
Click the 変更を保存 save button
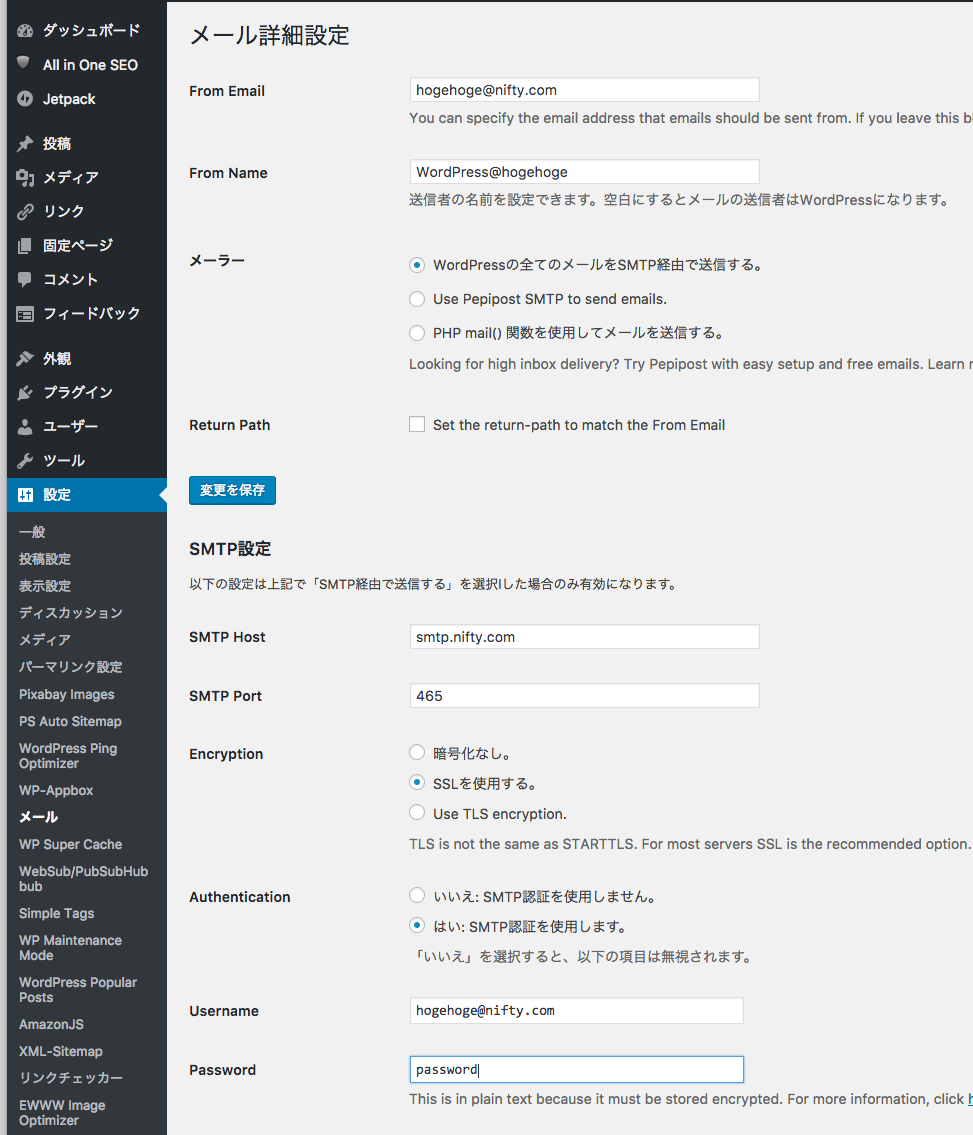[x=232, y=490]
